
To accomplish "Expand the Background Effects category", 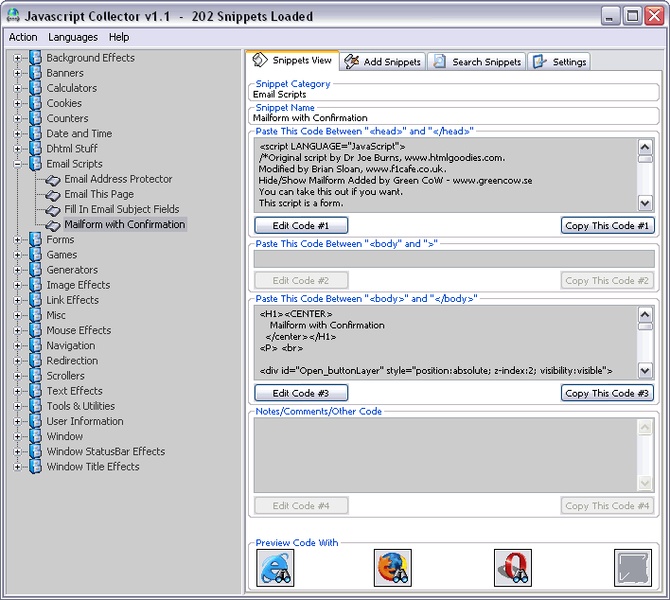I will [x=17, y=58].
